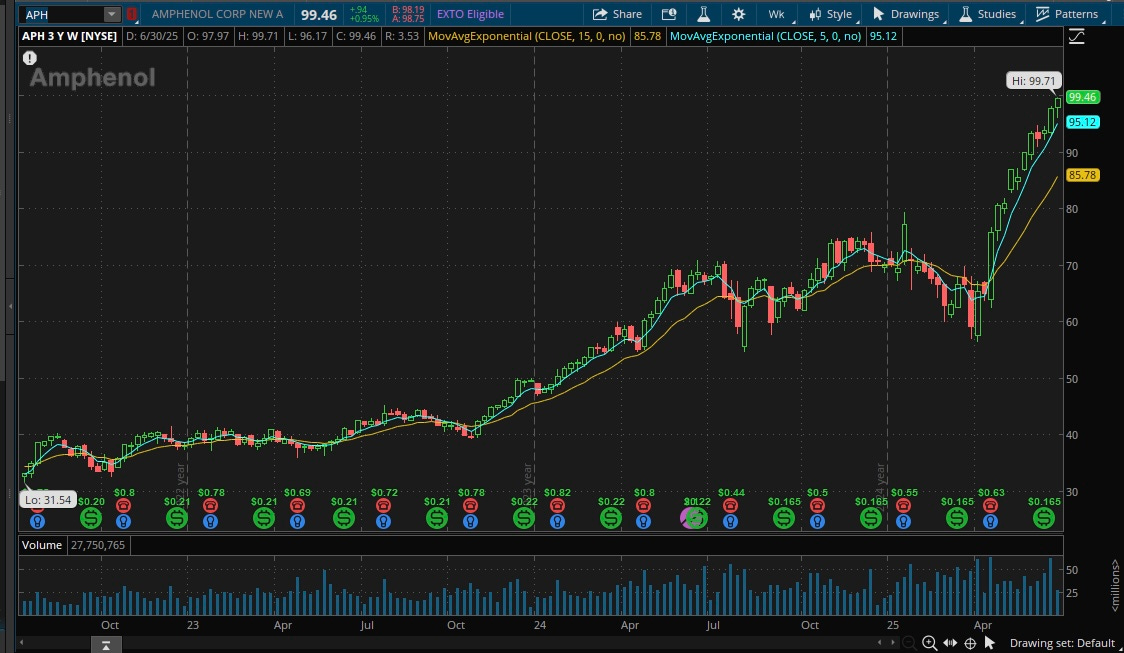The height and width of the screenshot is (653, 1124).
Task: Click the zoom in magnifier icon
Action: 930,643
